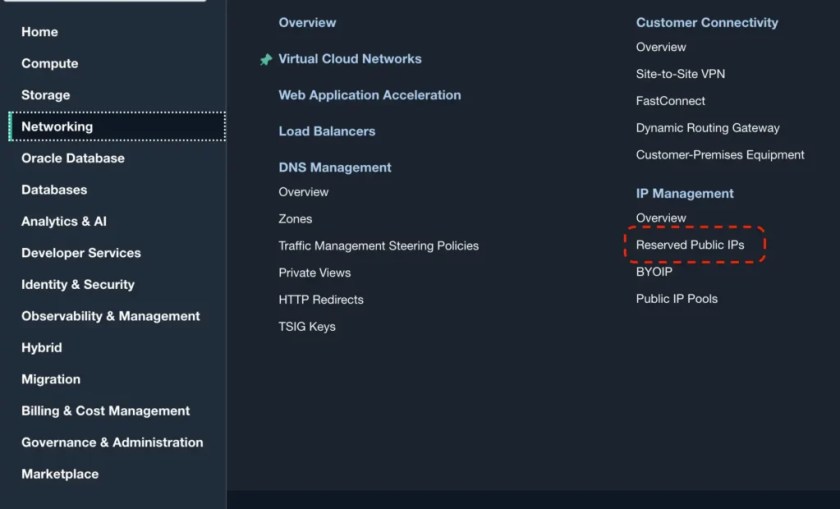840x509 pixels.
Task: Open Overview under IP Management
Action: 661,218
